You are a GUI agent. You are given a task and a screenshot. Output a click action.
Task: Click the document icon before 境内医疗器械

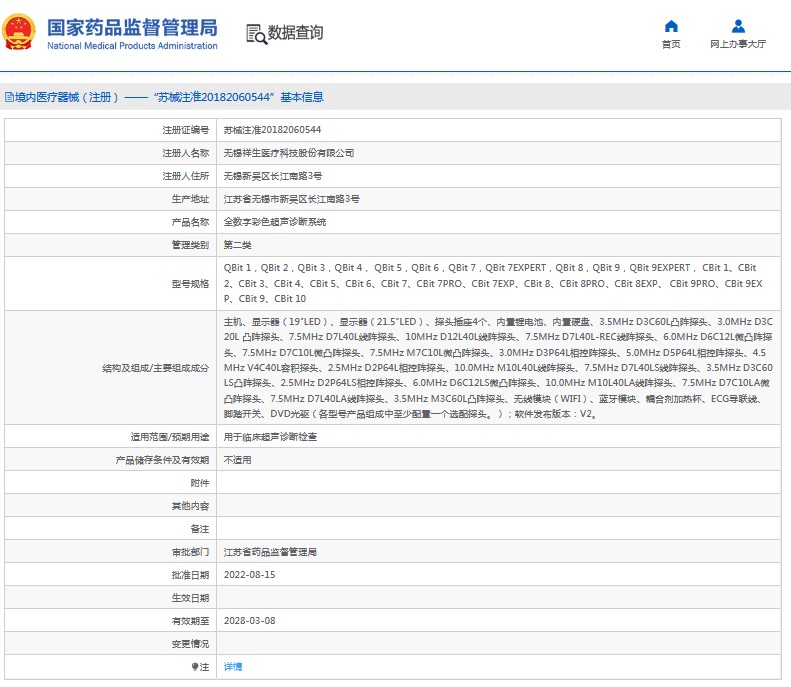click(x=9, y=97)
